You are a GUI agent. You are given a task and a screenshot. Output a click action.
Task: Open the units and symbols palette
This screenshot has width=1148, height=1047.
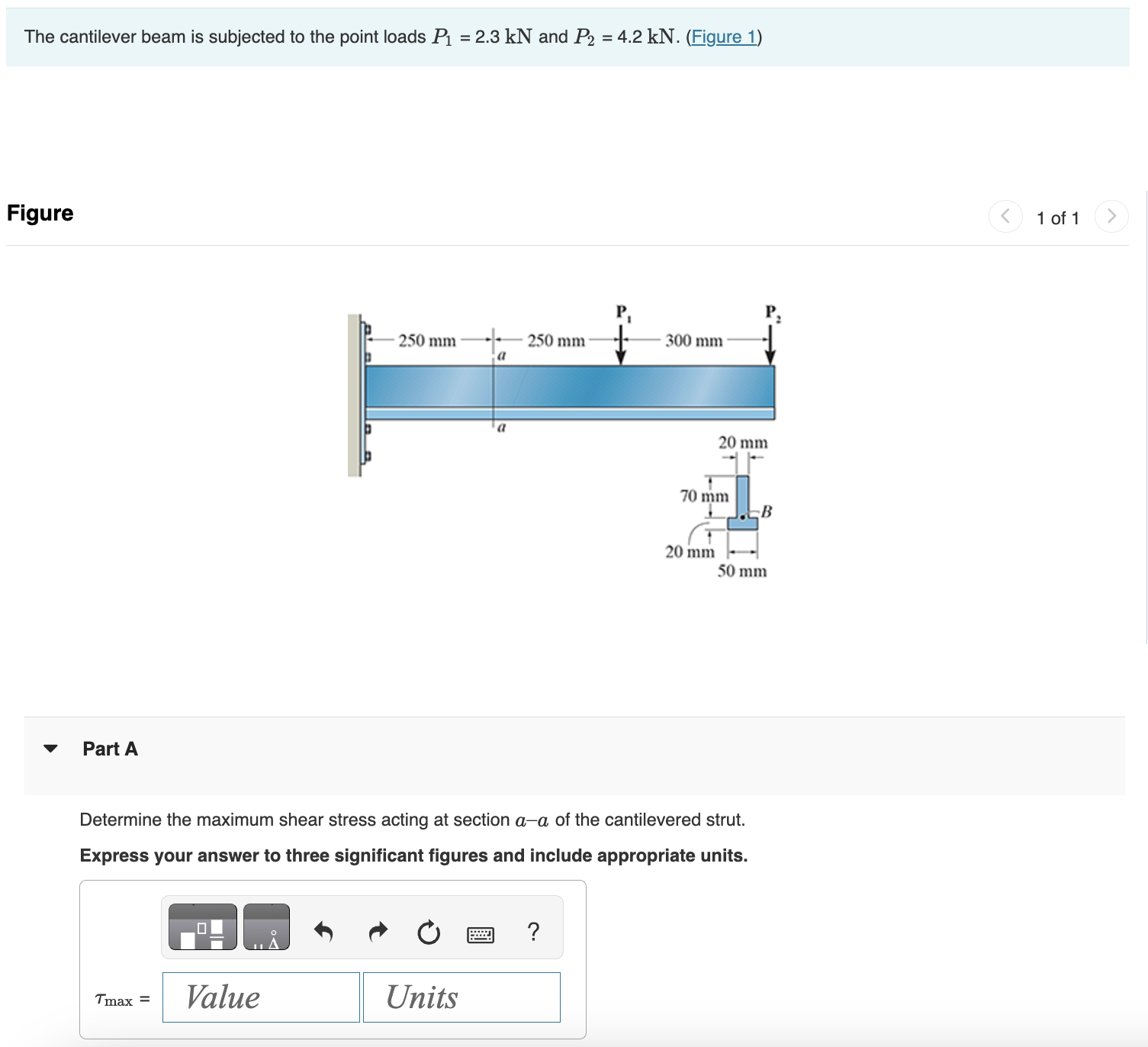tap(266, 928)
